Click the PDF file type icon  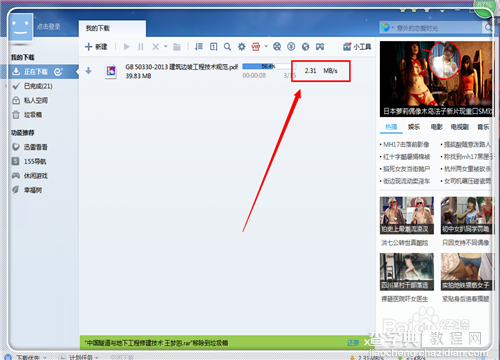coord(111,71)
